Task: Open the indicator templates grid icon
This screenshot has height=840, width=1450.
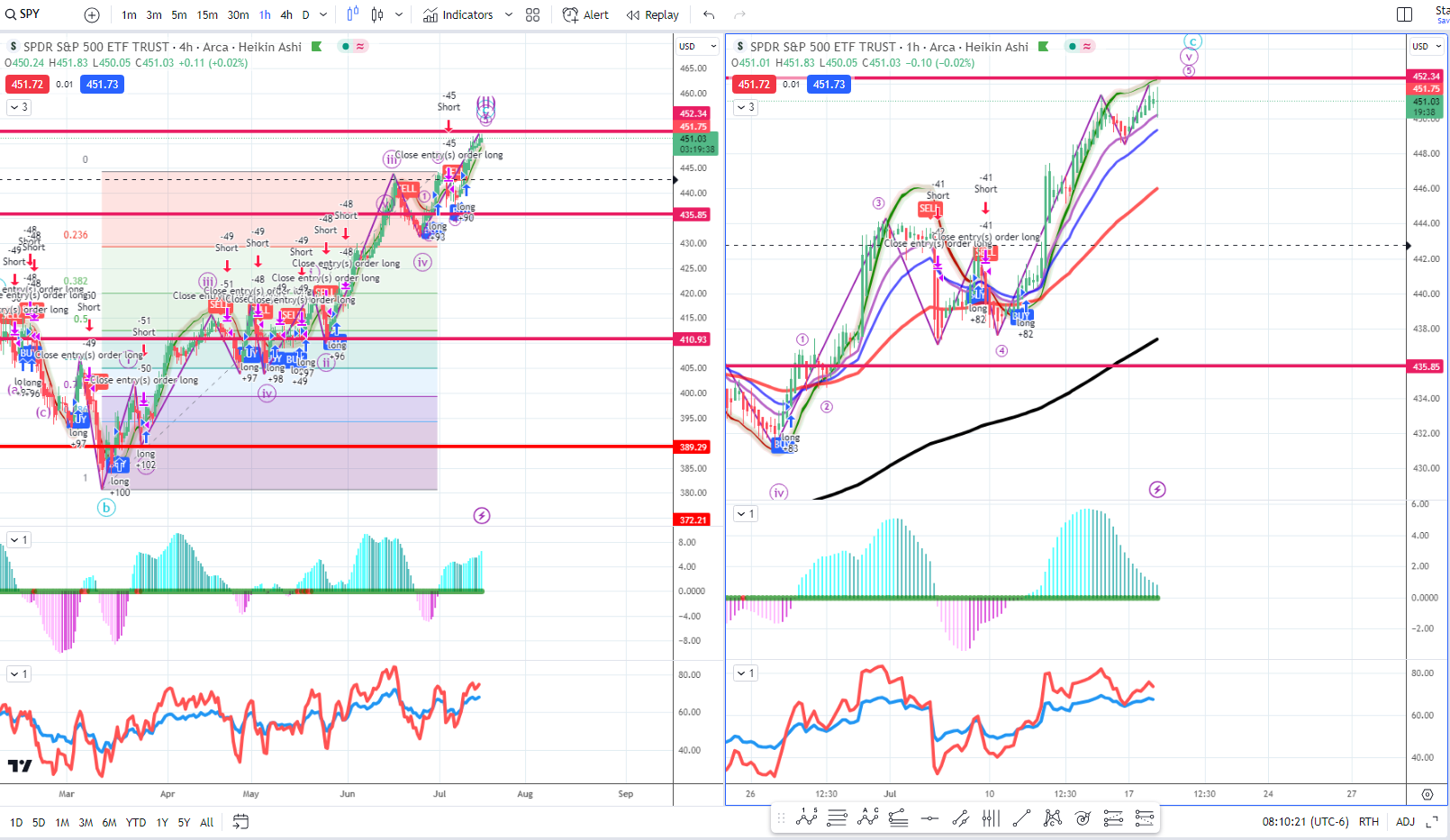Action: click(x=533, y=14)
